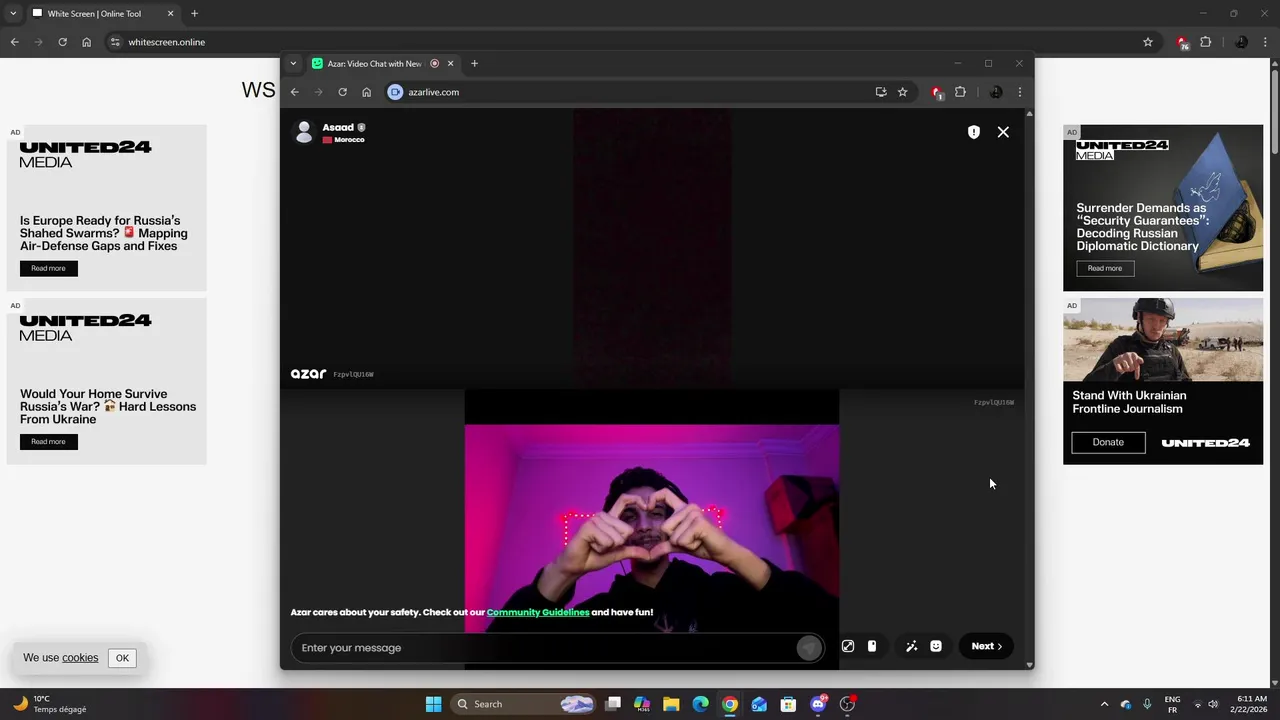
Task: Close the Azar chat with the X
Action: click(1003, 132)
